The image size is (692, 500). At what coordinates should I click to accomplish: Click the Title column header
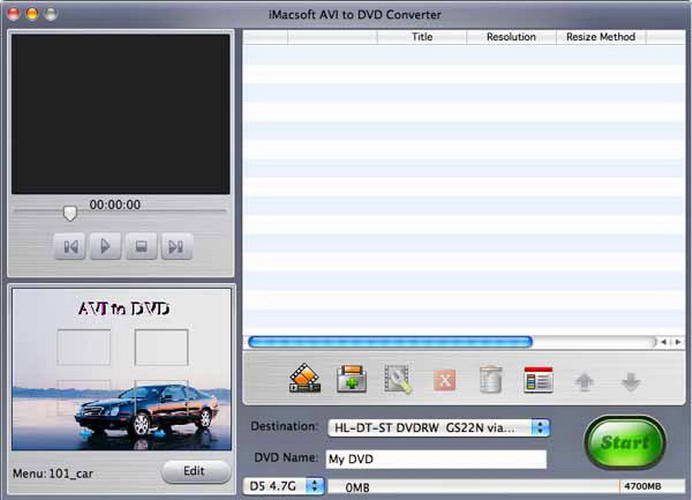(422, 37)
